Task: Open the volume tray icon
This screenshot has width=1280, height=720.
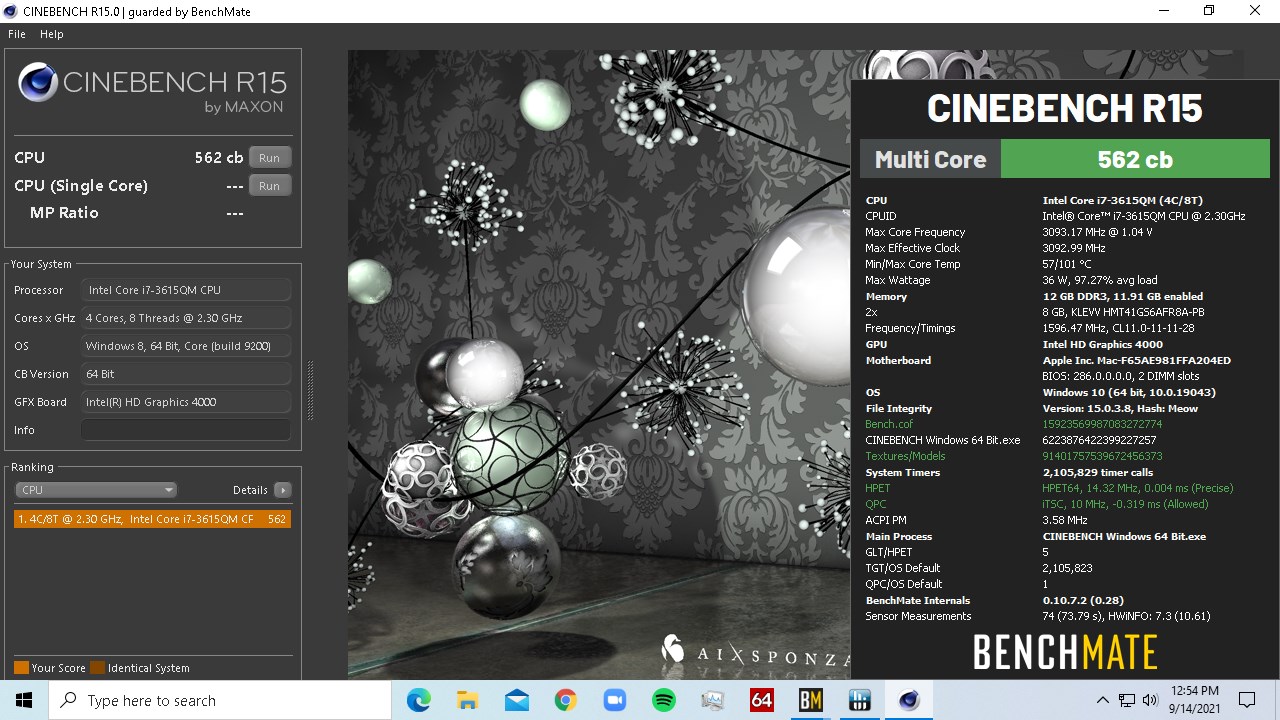Action: coord(1150,700)
